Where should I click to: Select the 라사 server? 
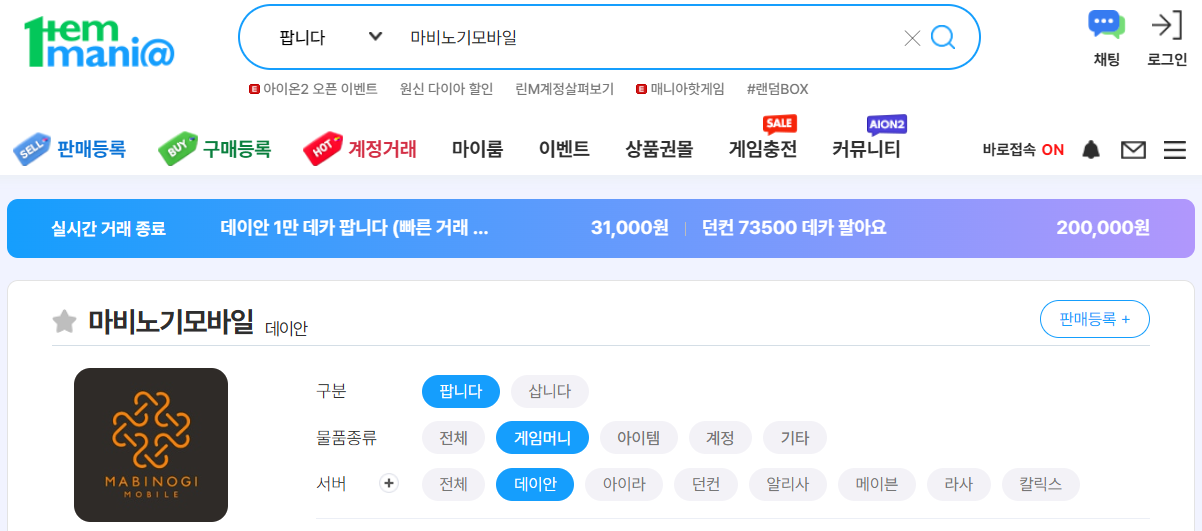(x=959, y=484)
